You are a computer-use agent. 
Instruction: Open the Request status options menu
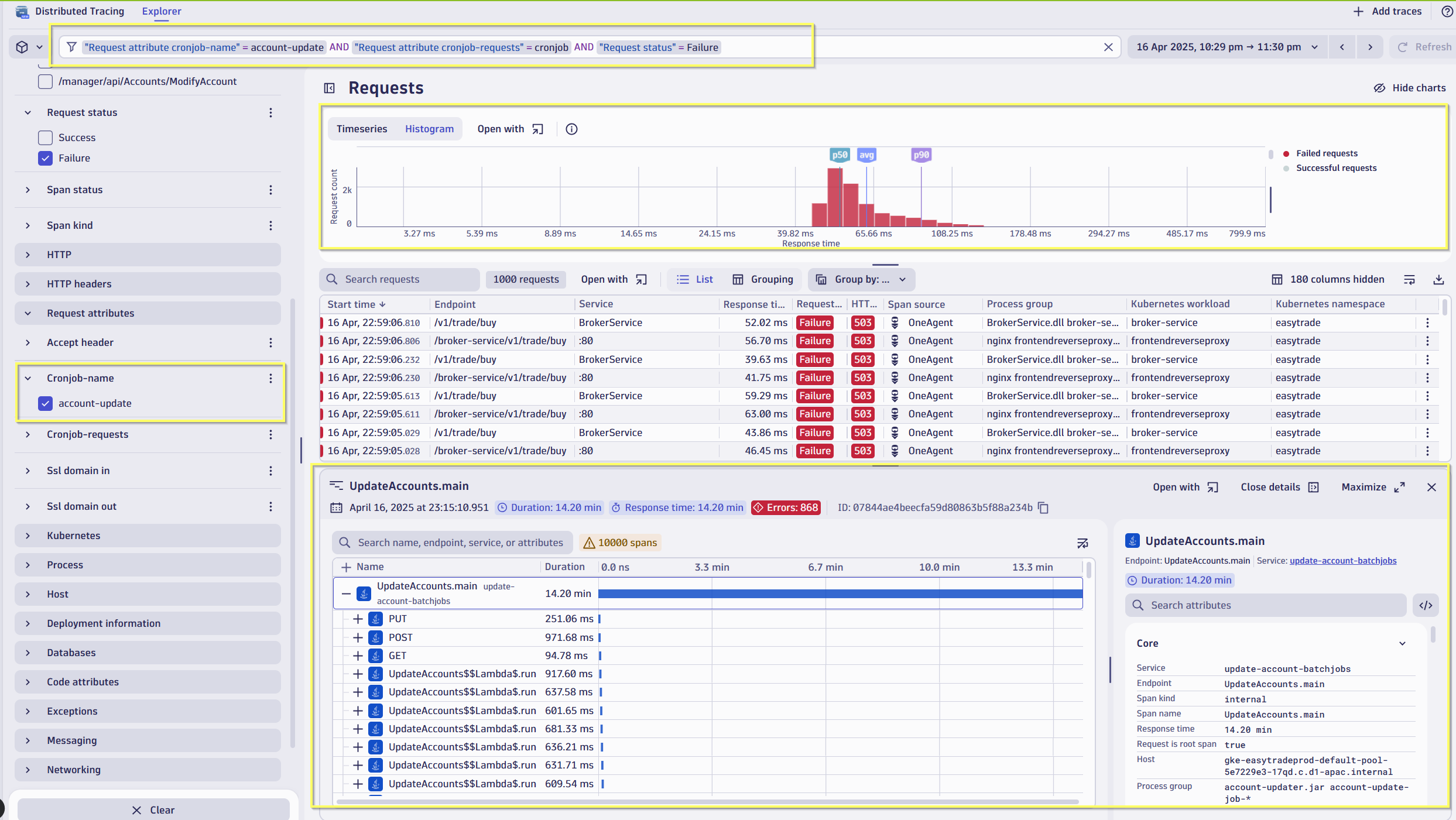270,112
